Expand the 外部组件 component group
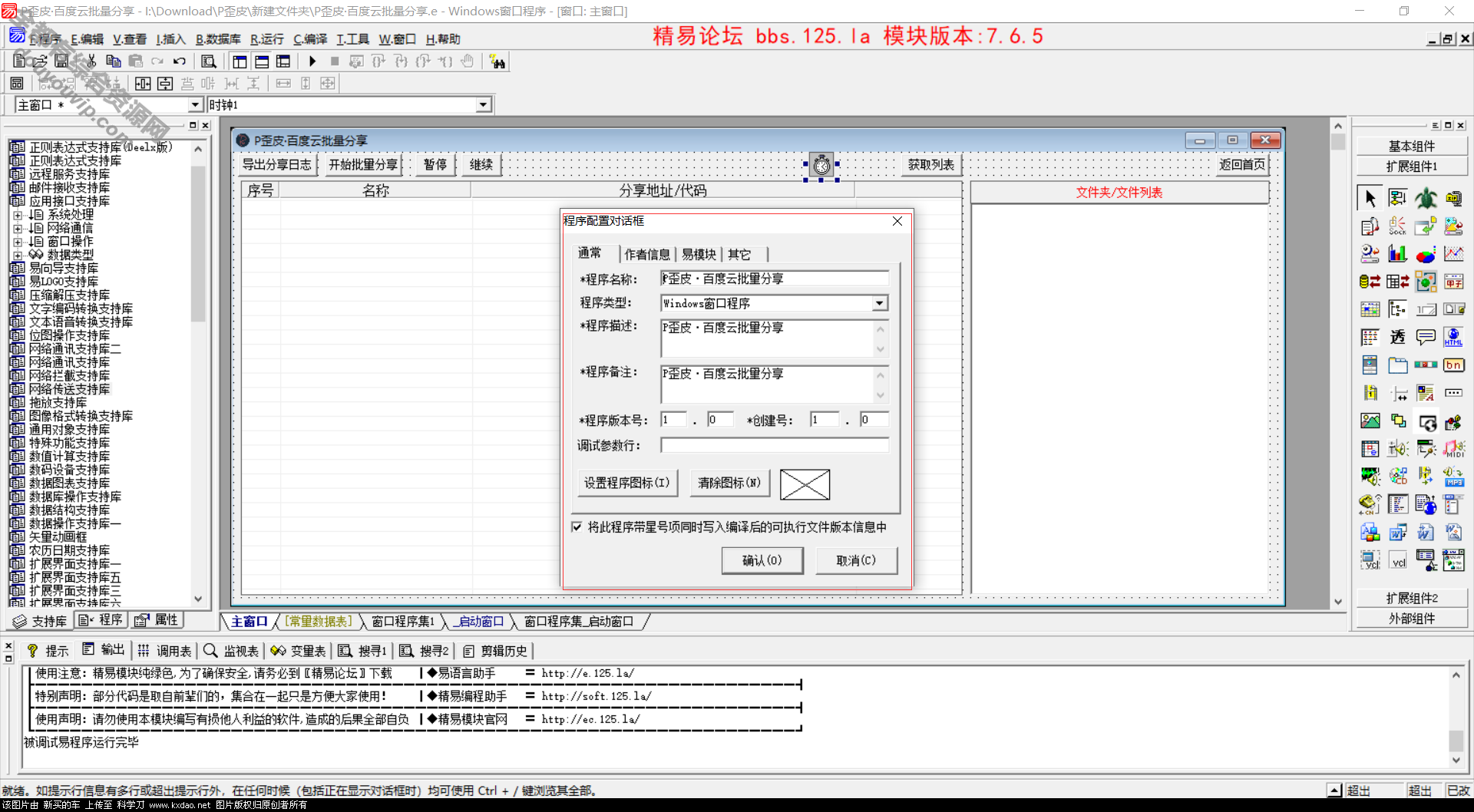The height and width of the screenshot is (812, 1474). coord(1411,619)
